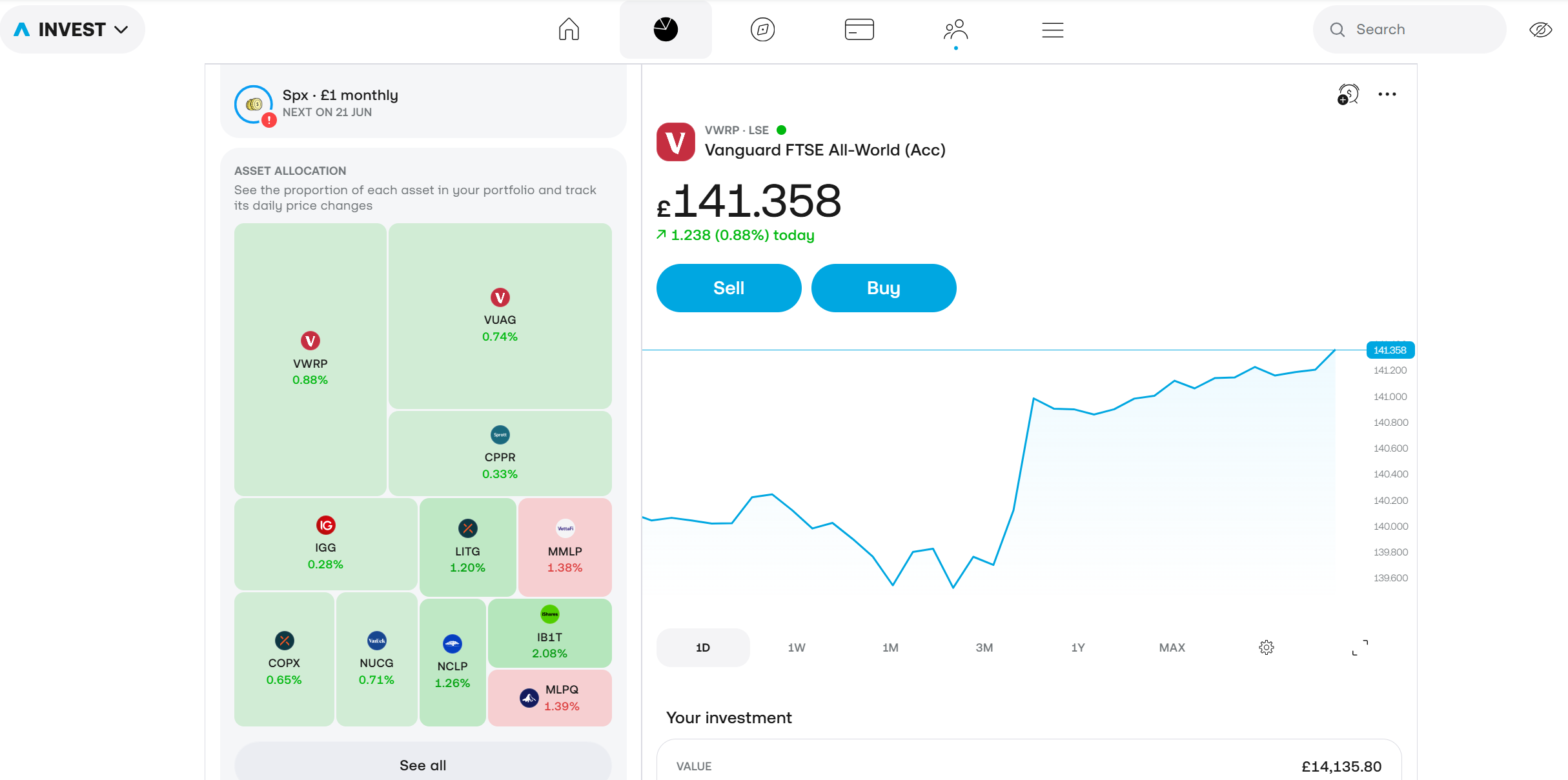Image resolution: width=1568 pixels, height=780 pixels.
Task: Click the Vanguard FTSE All-World (Acc) title
Action: [825, 150]
